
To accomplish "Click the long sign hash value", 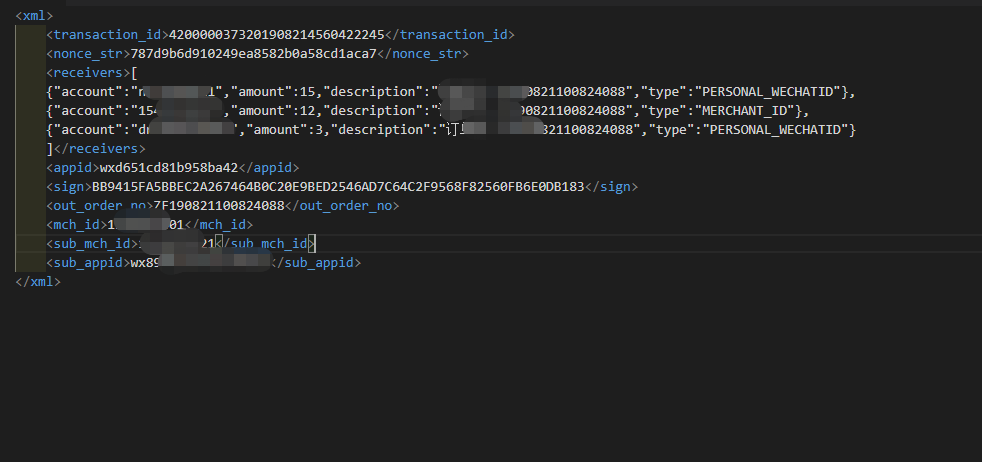I will tap(338, 187).
